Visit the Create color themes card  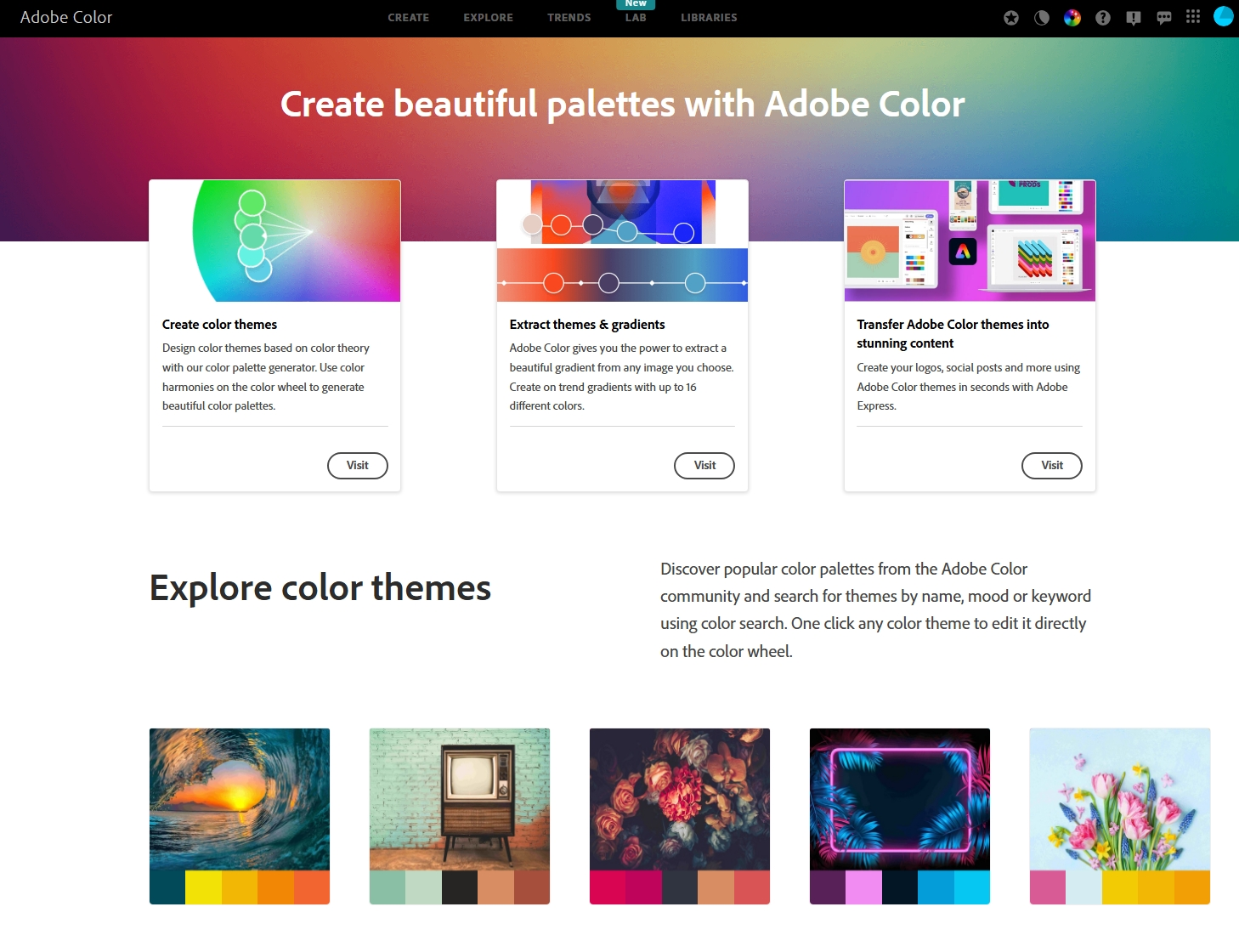point(358,466)
